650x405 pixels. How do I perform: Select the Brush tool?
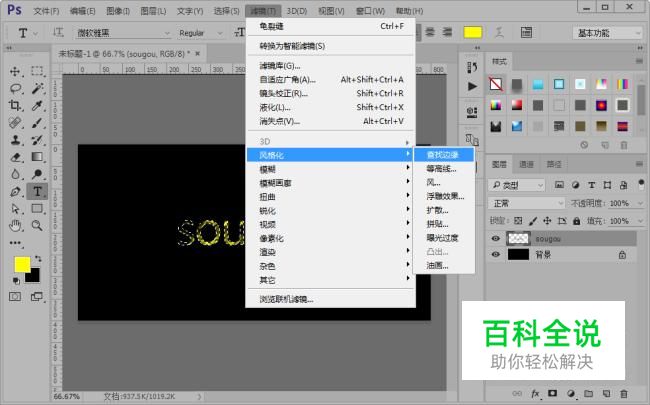point(37,123)
